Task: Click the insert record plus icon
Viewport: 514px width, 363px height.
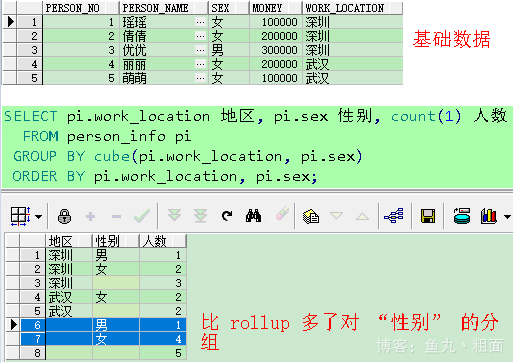Action: (90, 217)
